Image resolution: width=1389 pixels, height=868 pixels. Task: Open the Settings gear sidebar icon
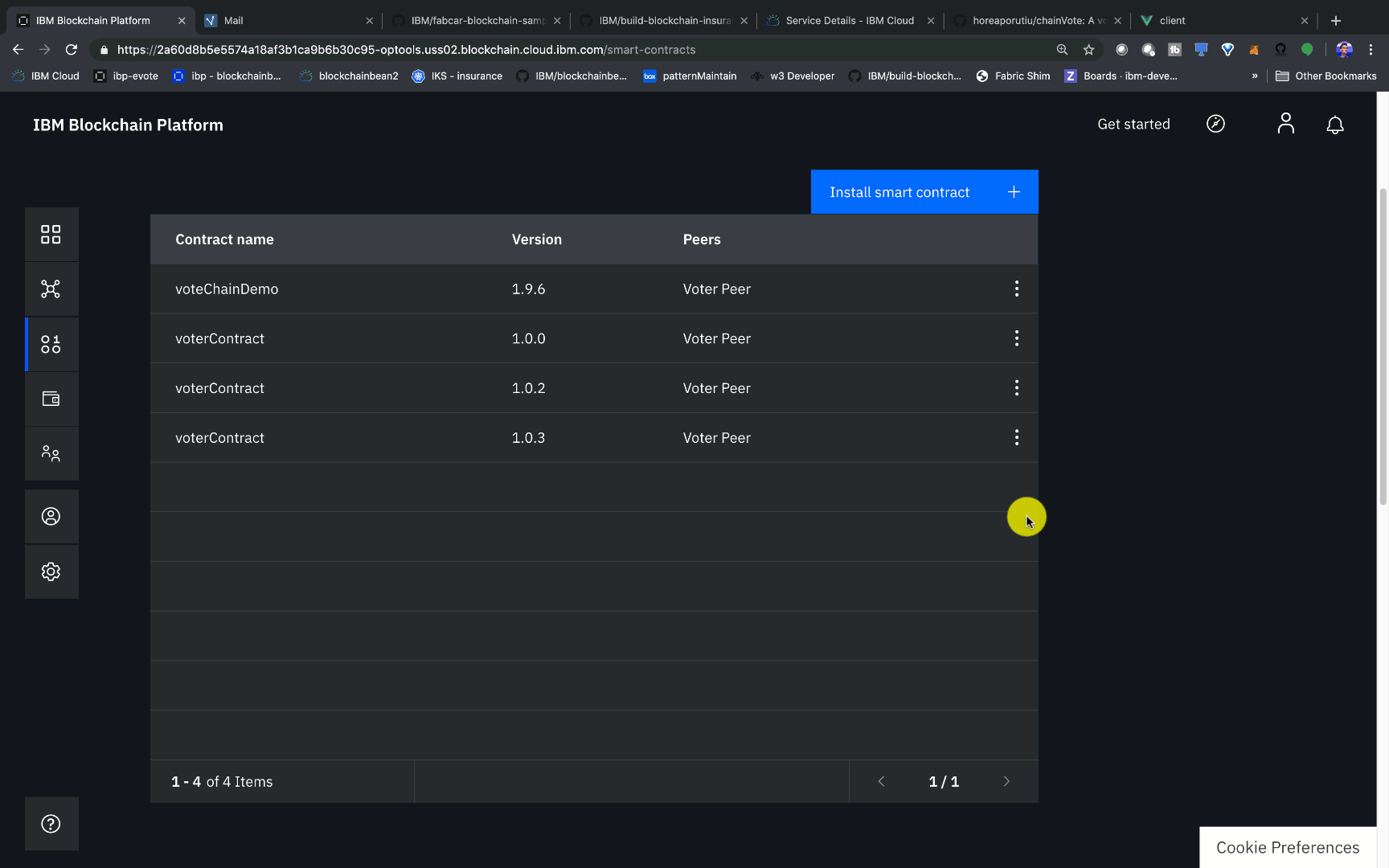[x=51, y=571]
